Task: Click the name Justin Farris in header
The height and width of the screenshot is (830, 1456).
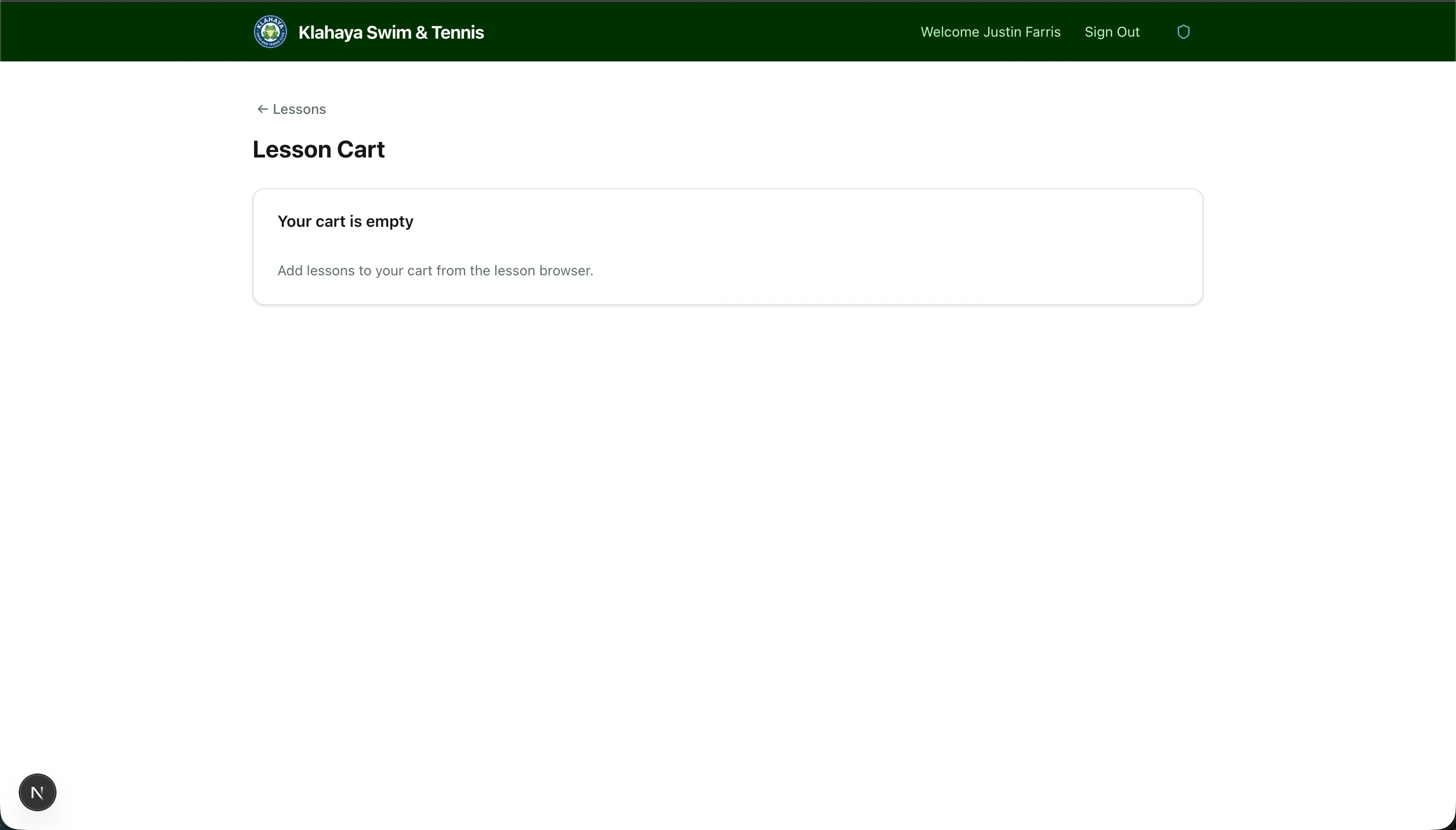Action: 1022,32
